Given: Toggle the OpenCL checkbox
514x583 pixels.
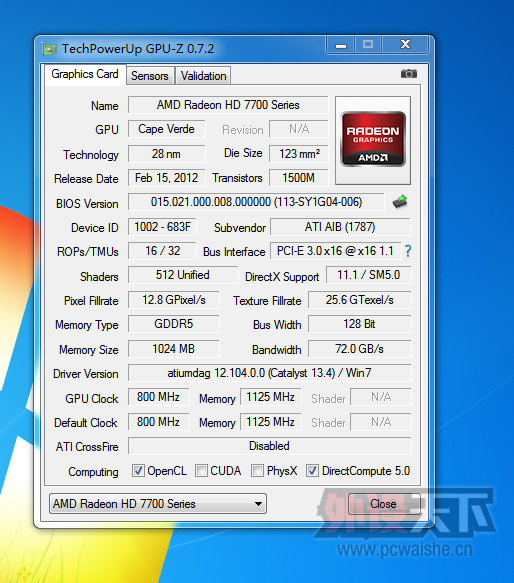Looking at the screenshot, I should point(138,471).
